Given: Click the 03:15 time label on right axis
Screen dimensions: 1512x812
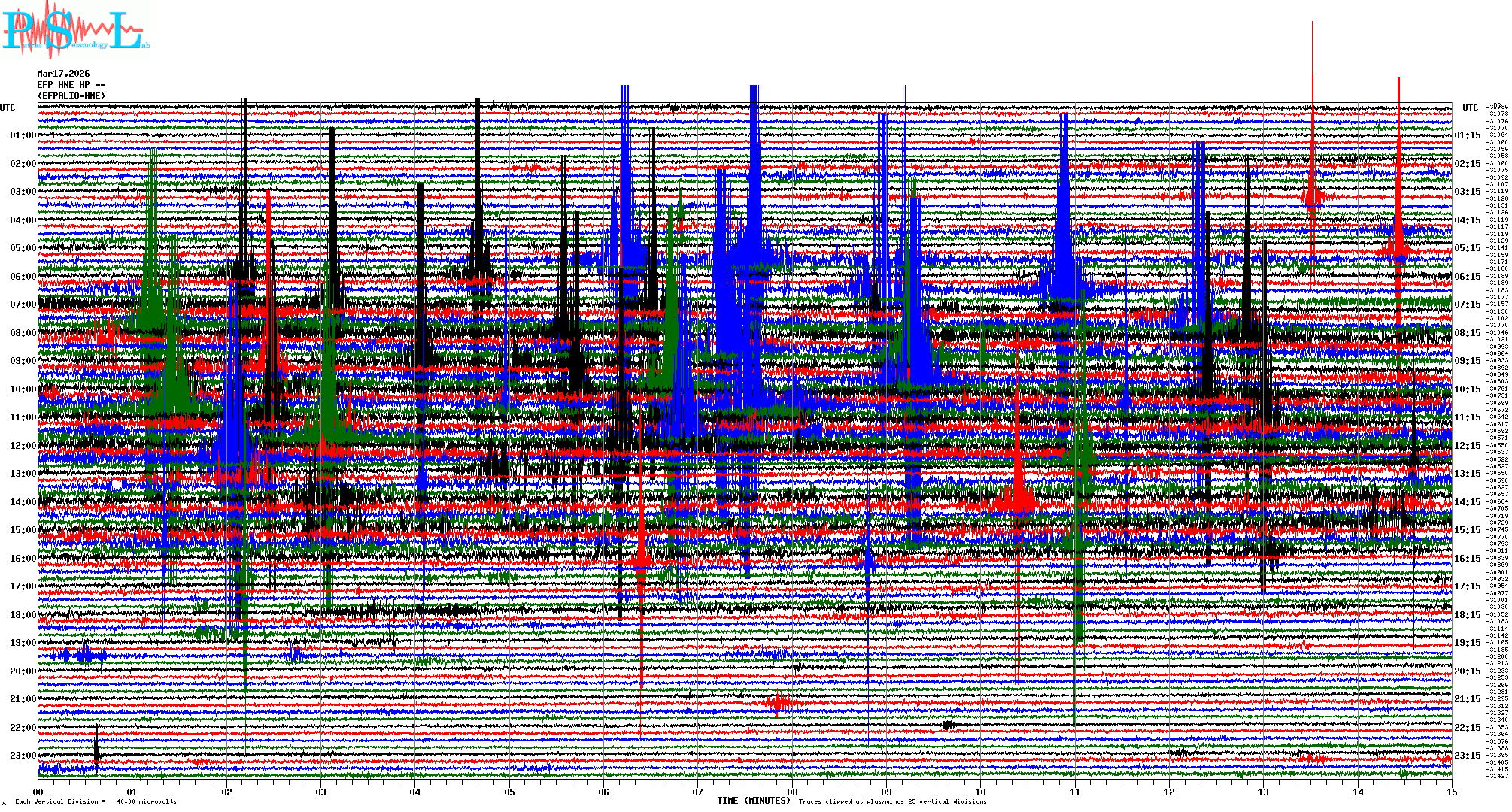Looking at the screenshot, I should pyautogui.click(x=1467, y=192).
